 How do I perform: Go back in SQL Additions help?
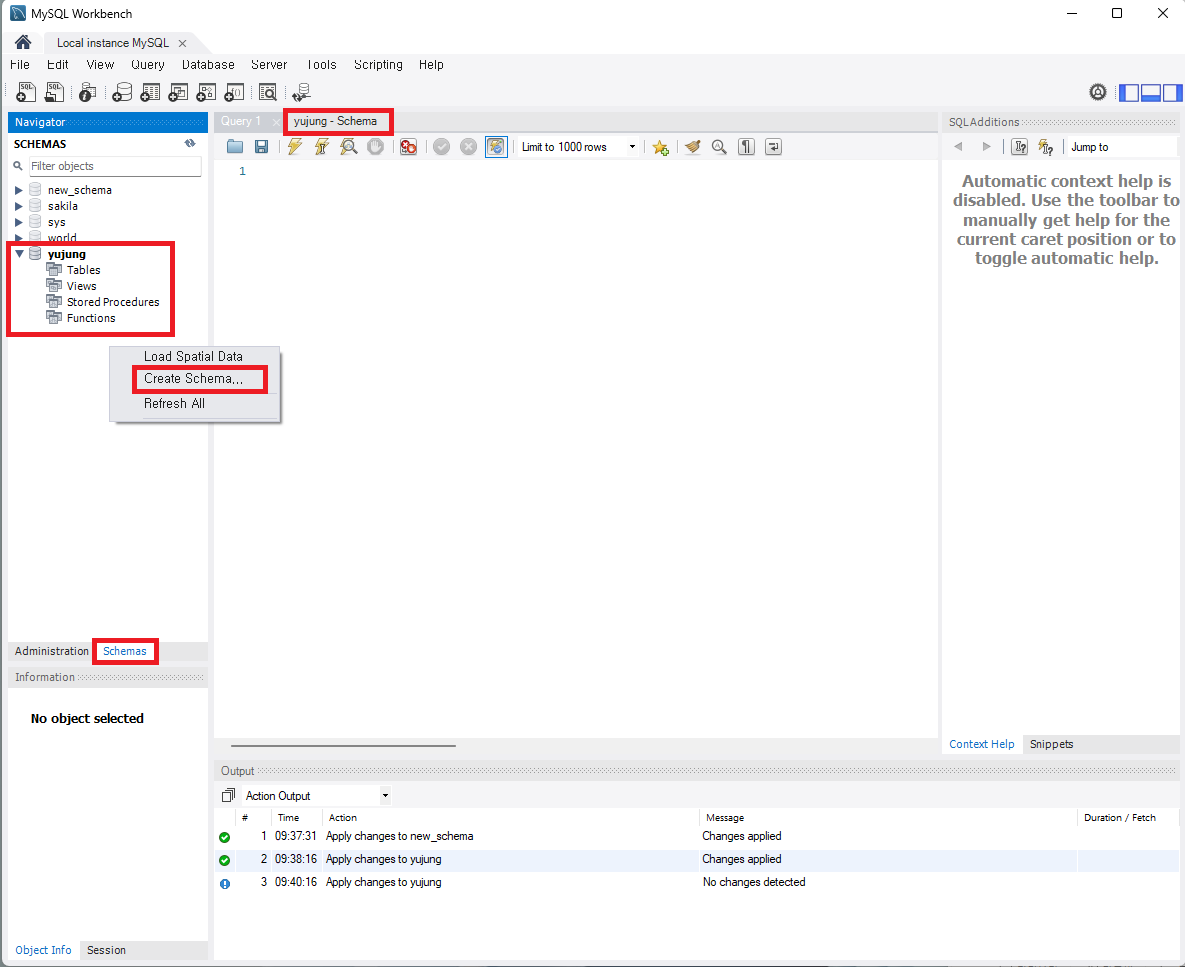(958, 147)
